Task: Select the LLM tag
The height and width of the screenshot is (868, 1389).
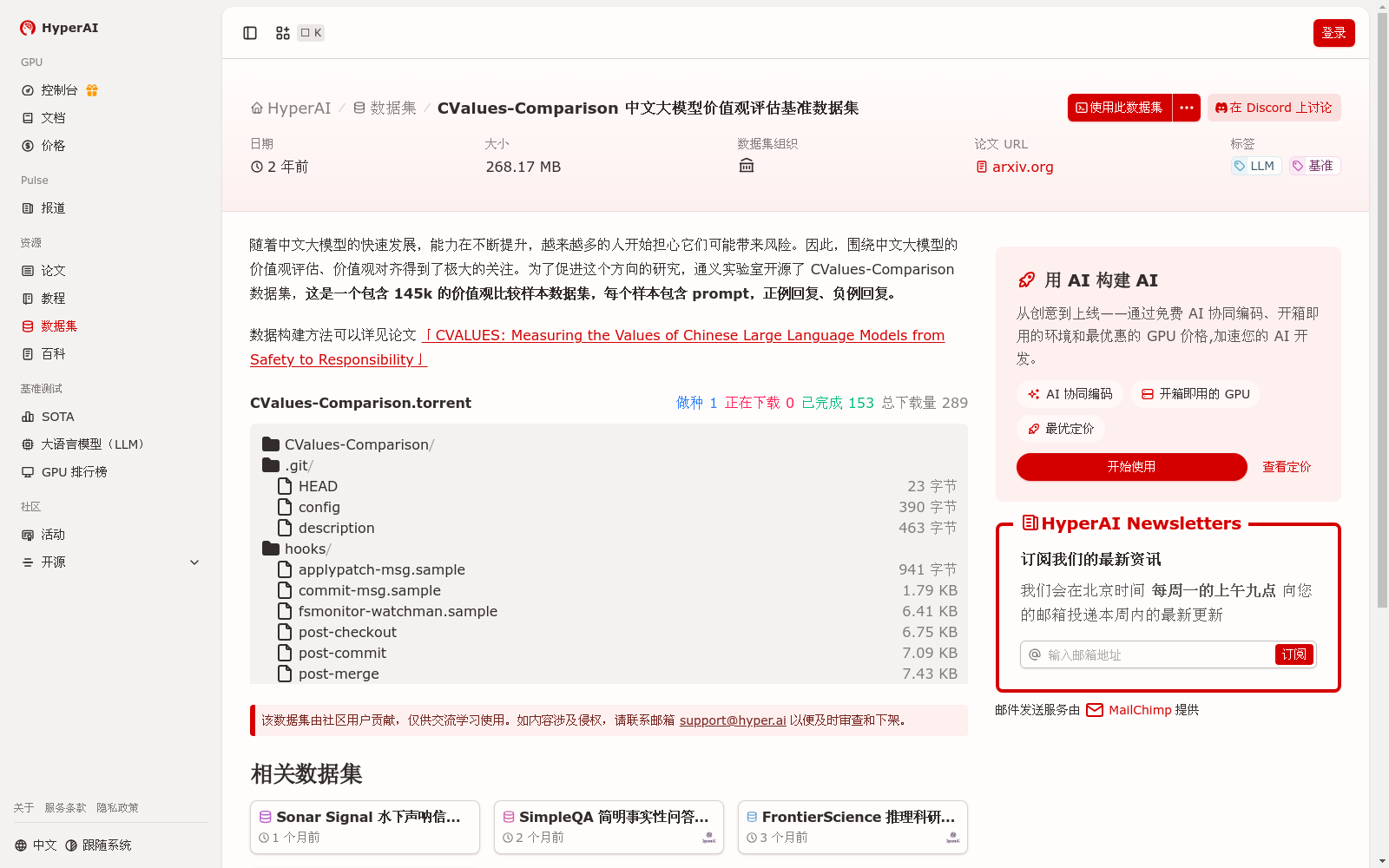Action: point(1255,166)
